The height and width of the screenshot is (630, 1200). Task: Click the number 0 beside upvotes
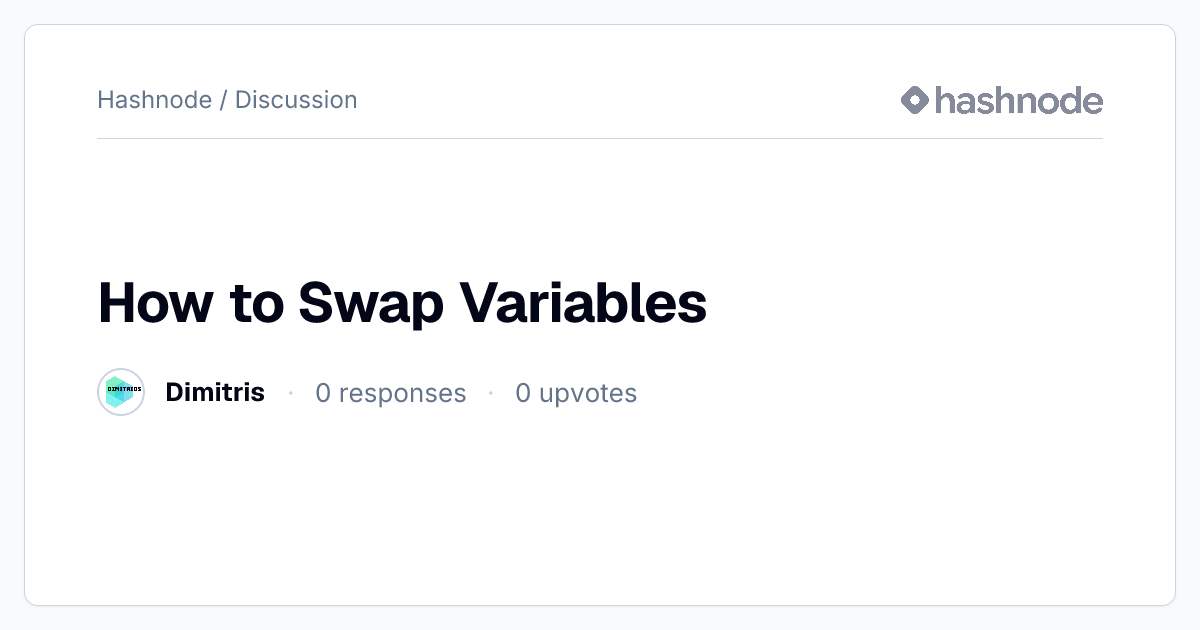[x=523, y=393]
